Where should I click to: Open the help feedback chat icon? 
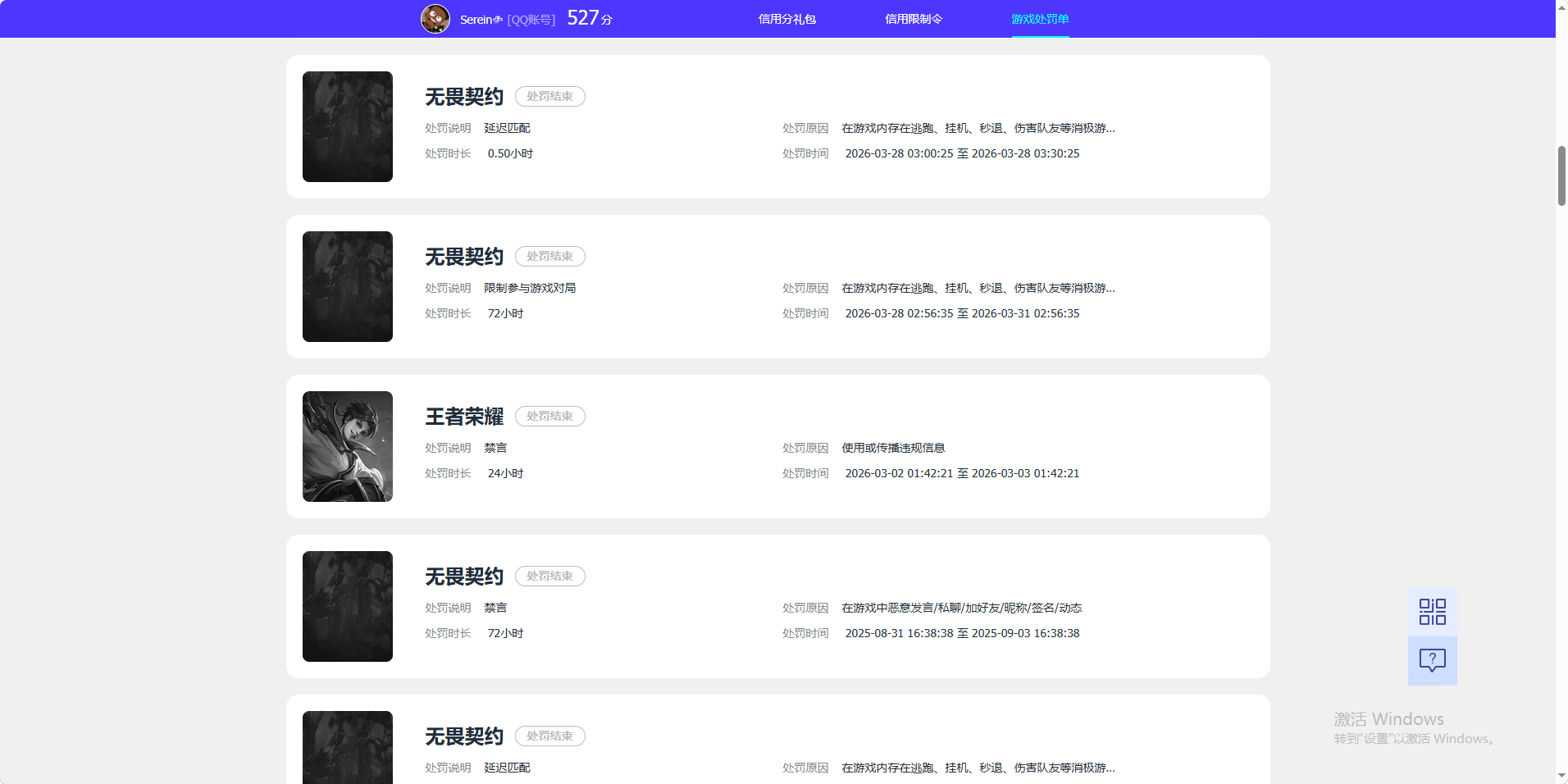point(1432,661)
